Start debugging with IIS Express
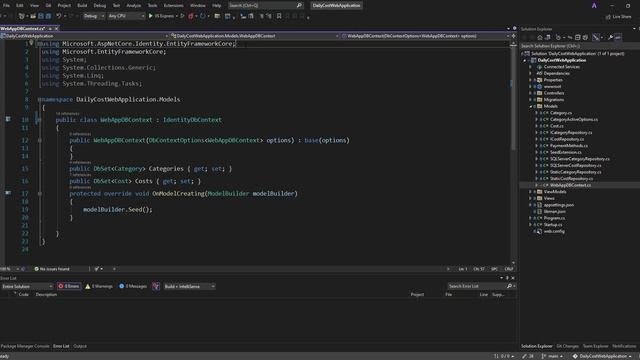The image size is (640, 360). click(162, 16)
